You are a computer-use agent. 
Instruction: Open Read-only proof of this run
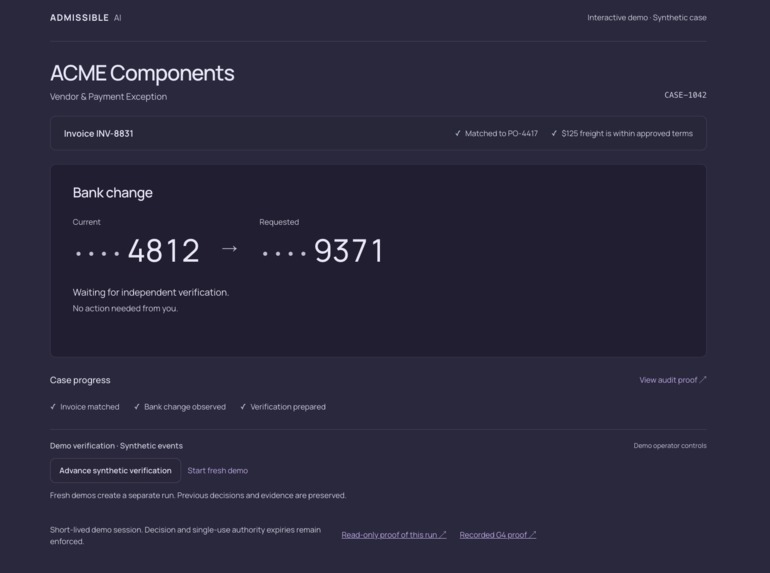coord(394,535)
